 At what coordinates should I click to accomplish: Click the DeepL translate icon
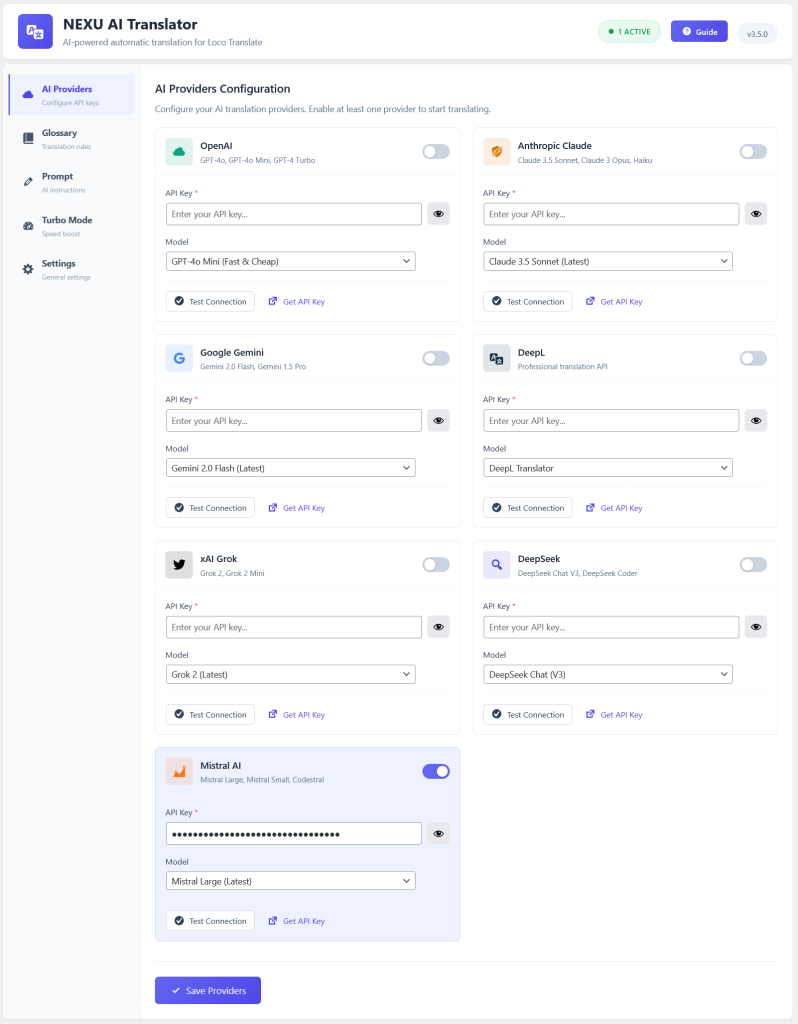tap(496, 358)
